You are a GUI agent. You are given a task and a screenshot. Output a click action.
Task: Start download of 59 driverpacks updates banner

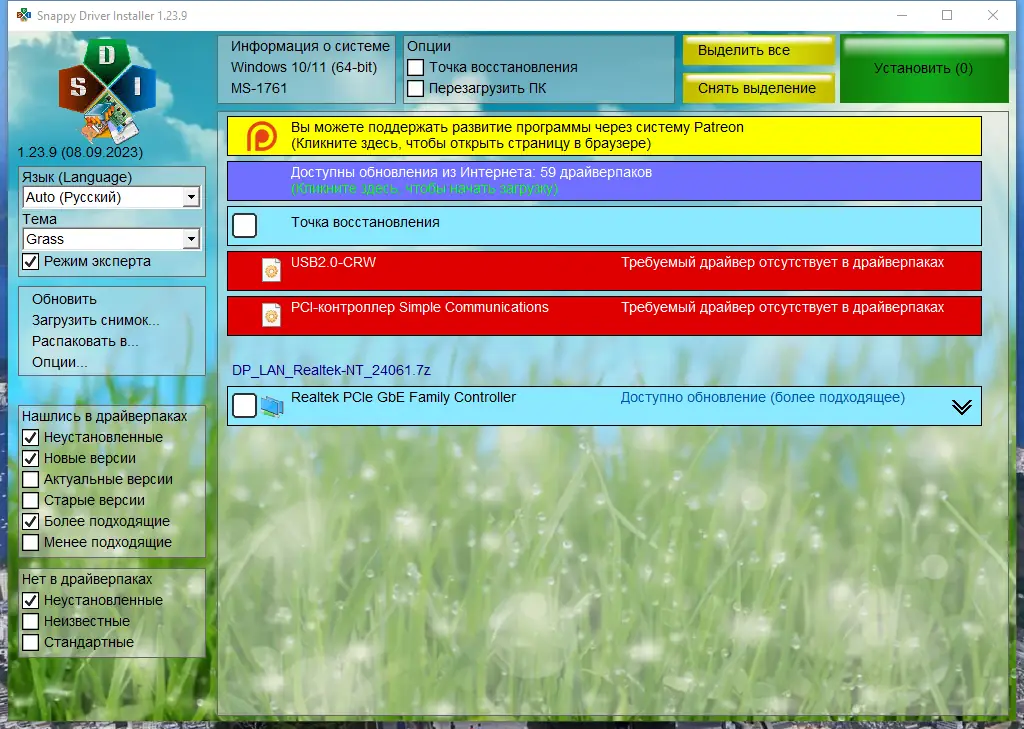pyautogui.click(x=604, y=181)
